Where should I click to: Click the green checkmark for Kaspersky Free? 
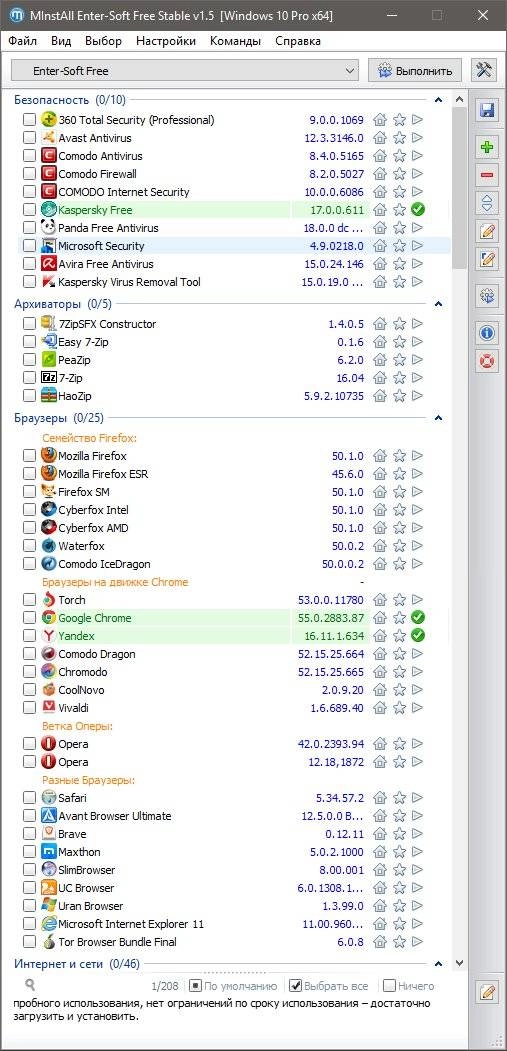click(x=418, y=210)
